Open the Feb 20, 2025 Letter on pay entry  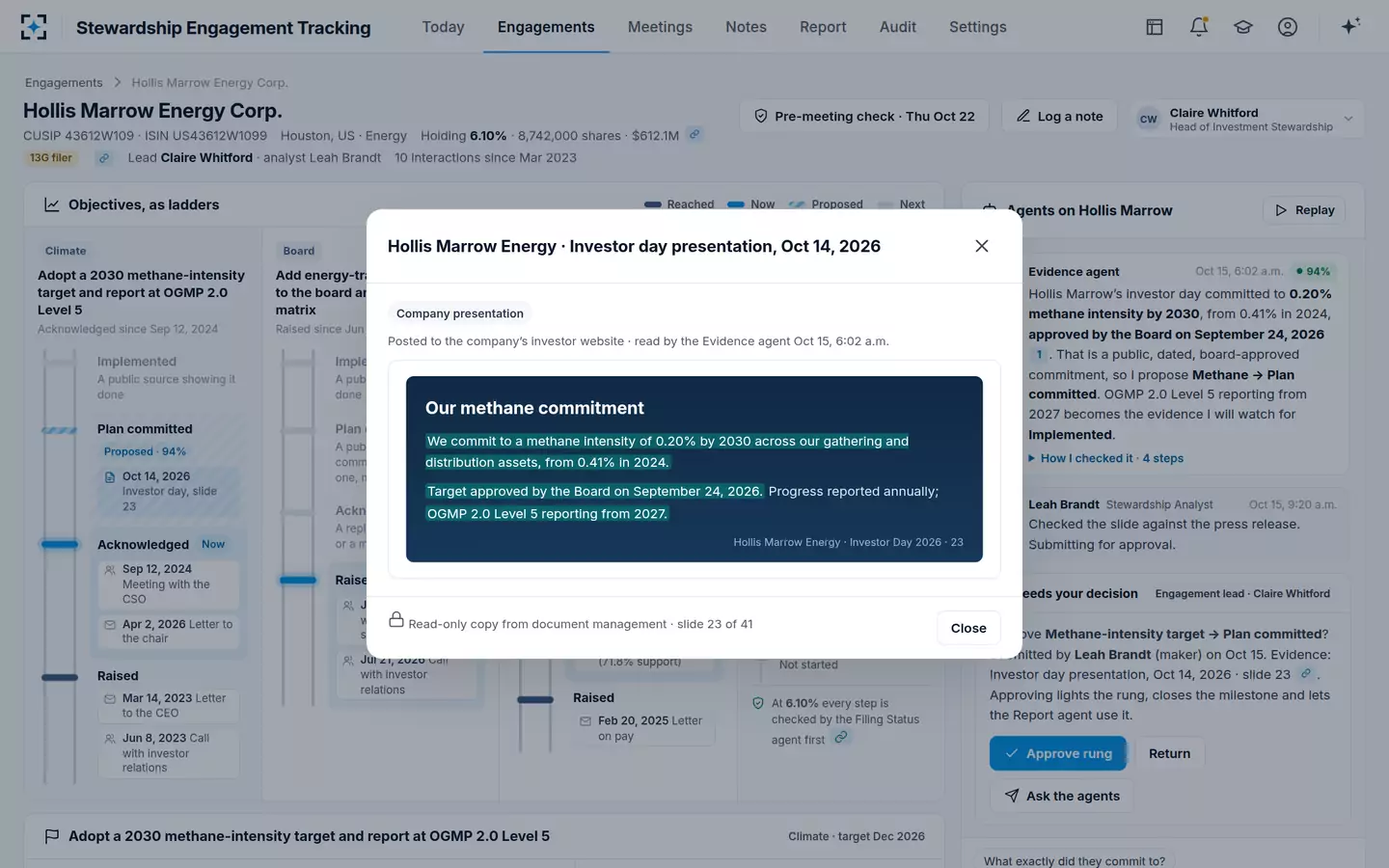coord(643,728)
